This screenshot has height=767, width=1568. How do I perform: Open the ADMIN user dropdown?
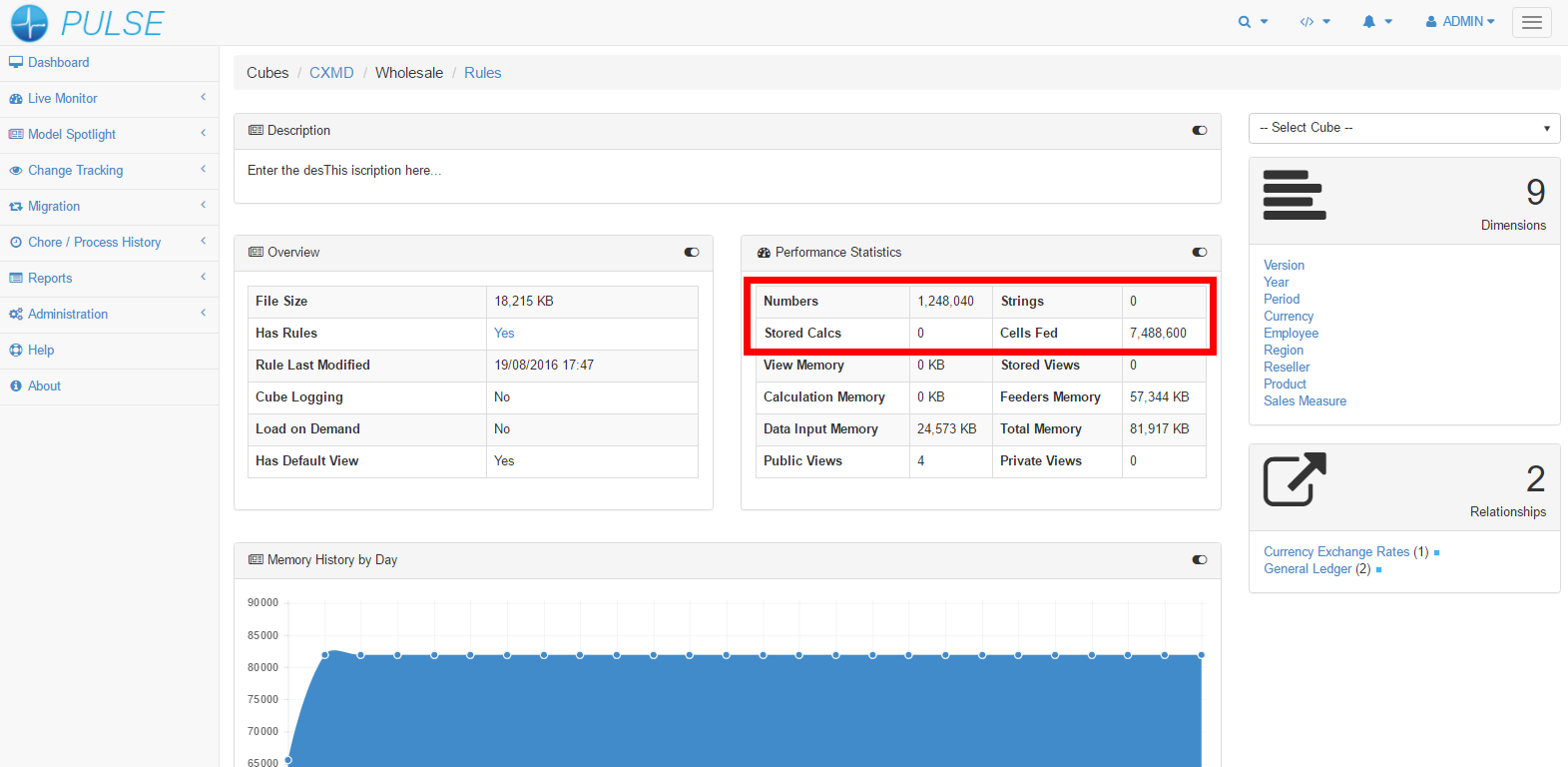coord(1459,22)
